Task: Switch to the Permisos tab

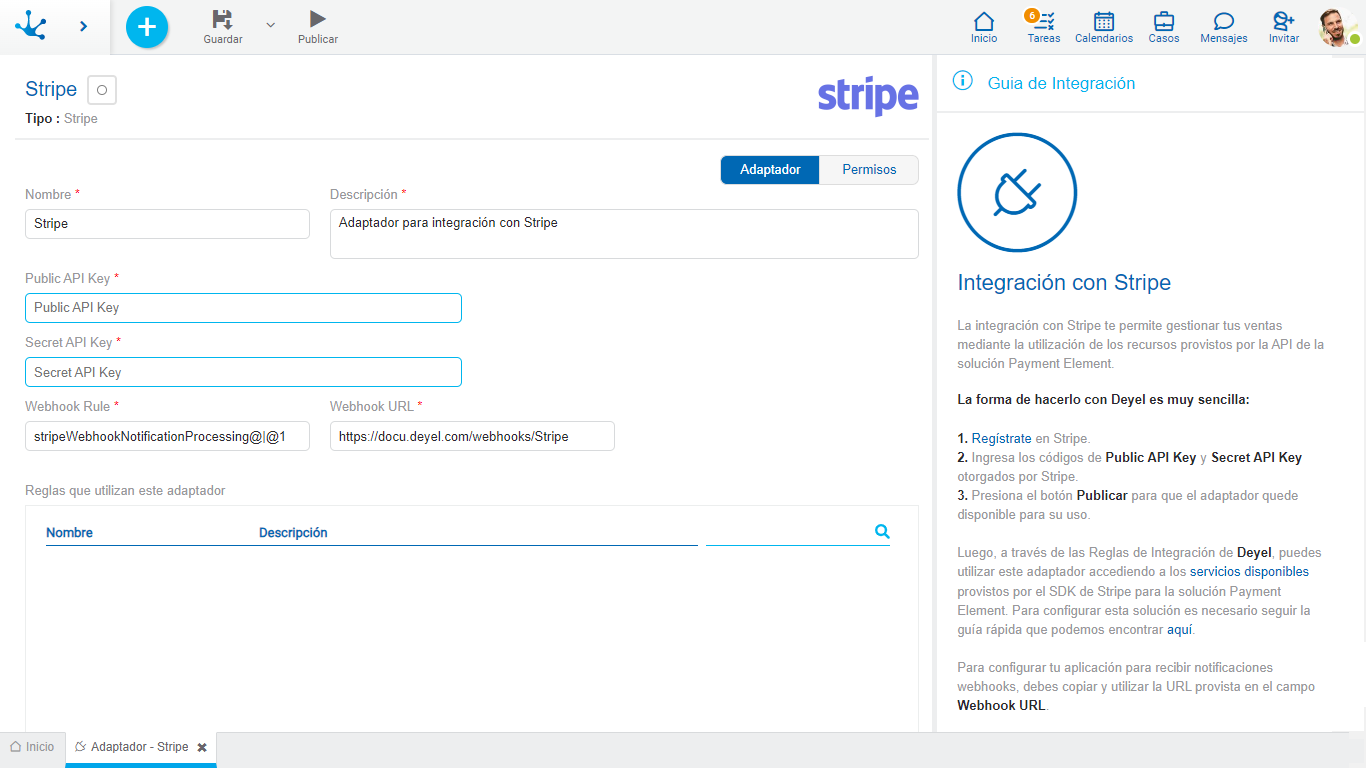Action: point(869,170)
